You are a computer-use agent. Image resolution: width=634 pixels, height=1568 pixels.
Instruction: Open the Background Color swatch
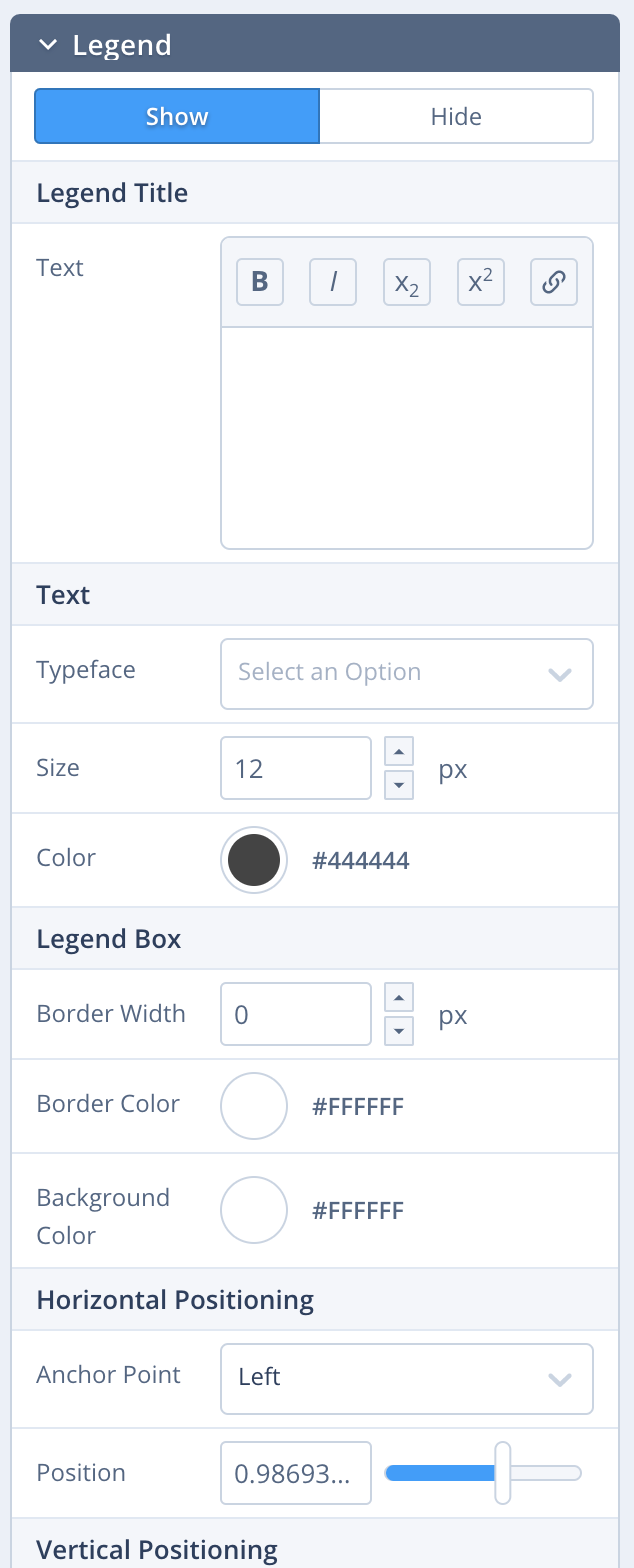pyautogui.click(x=254, y=1210)
